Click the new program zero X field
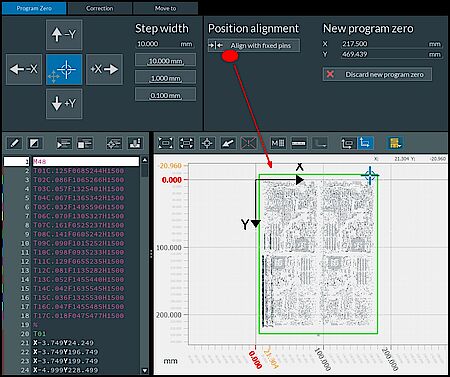The image size is (450, 377). [x=391, y=44]
